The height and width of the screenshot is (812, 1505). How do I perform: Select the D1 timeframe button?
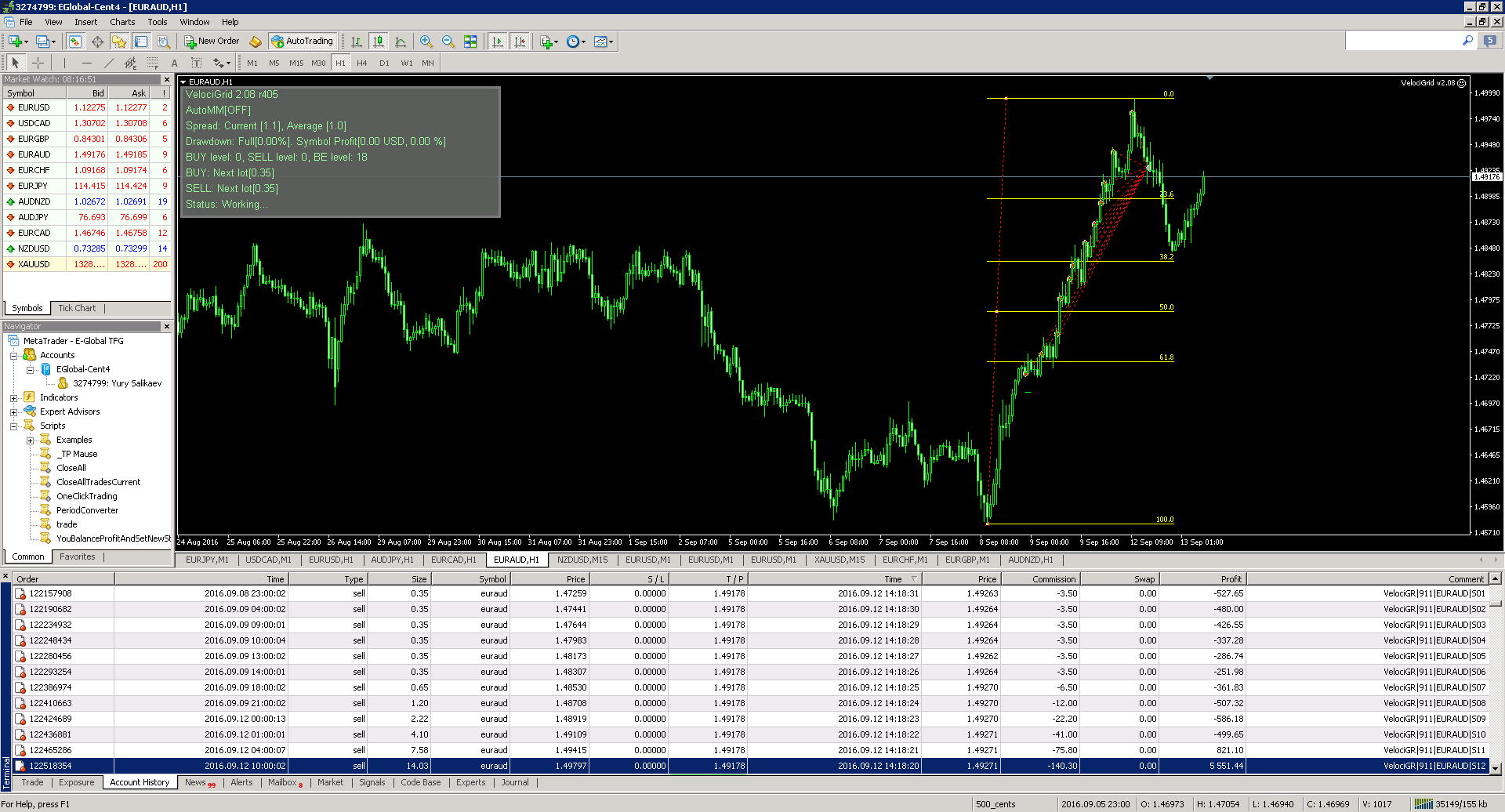tap(384, 63)
